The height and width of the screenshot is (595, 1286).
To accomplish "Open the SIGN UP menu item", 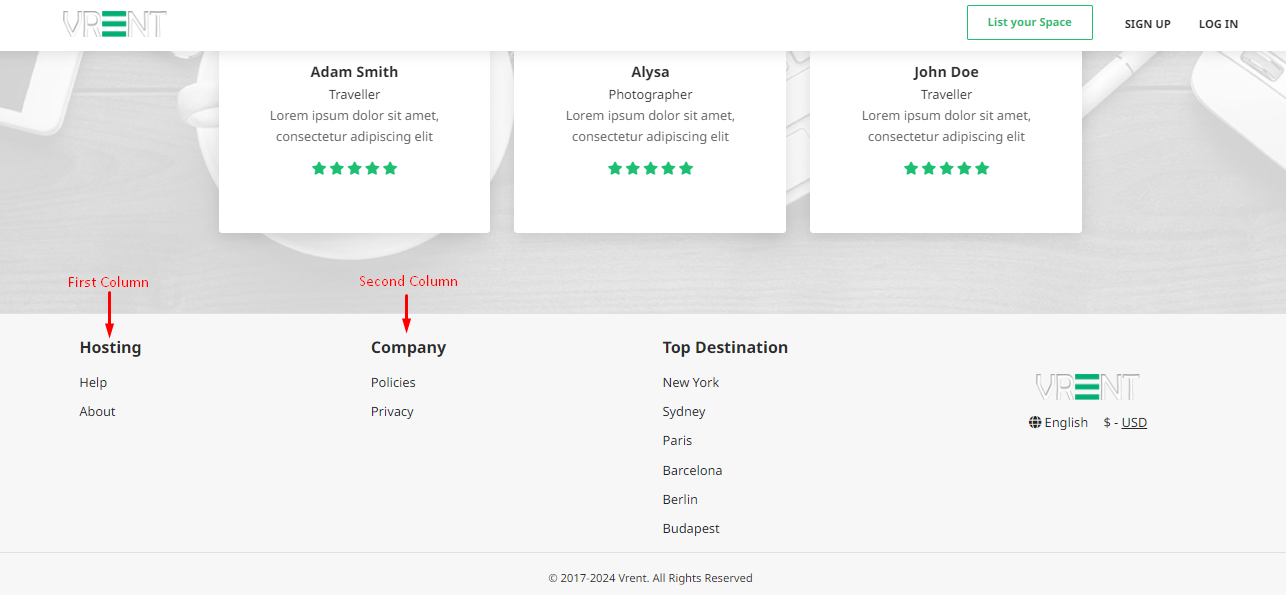I will [1147, 24].
